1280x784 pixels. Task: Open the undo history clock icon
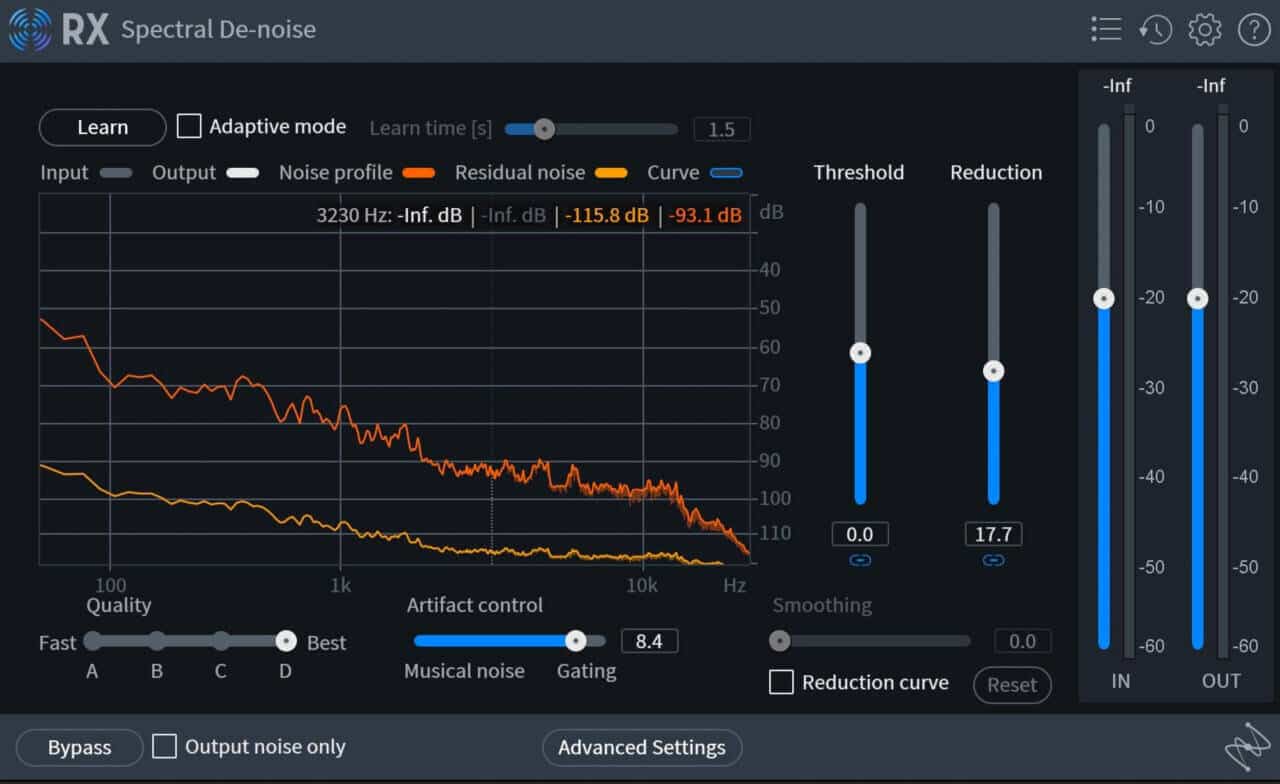1155,29
